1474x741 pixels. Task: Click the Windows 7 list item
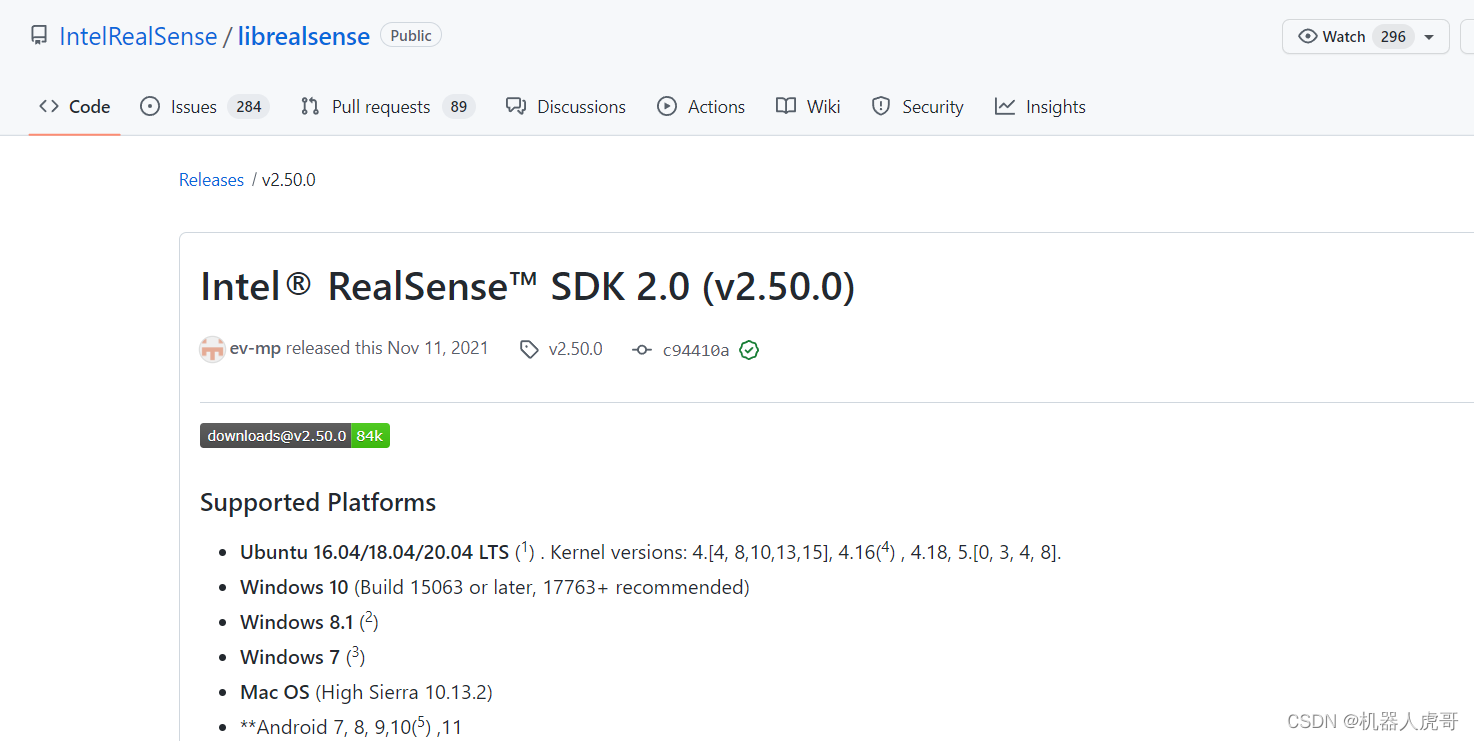coord(302,657)
